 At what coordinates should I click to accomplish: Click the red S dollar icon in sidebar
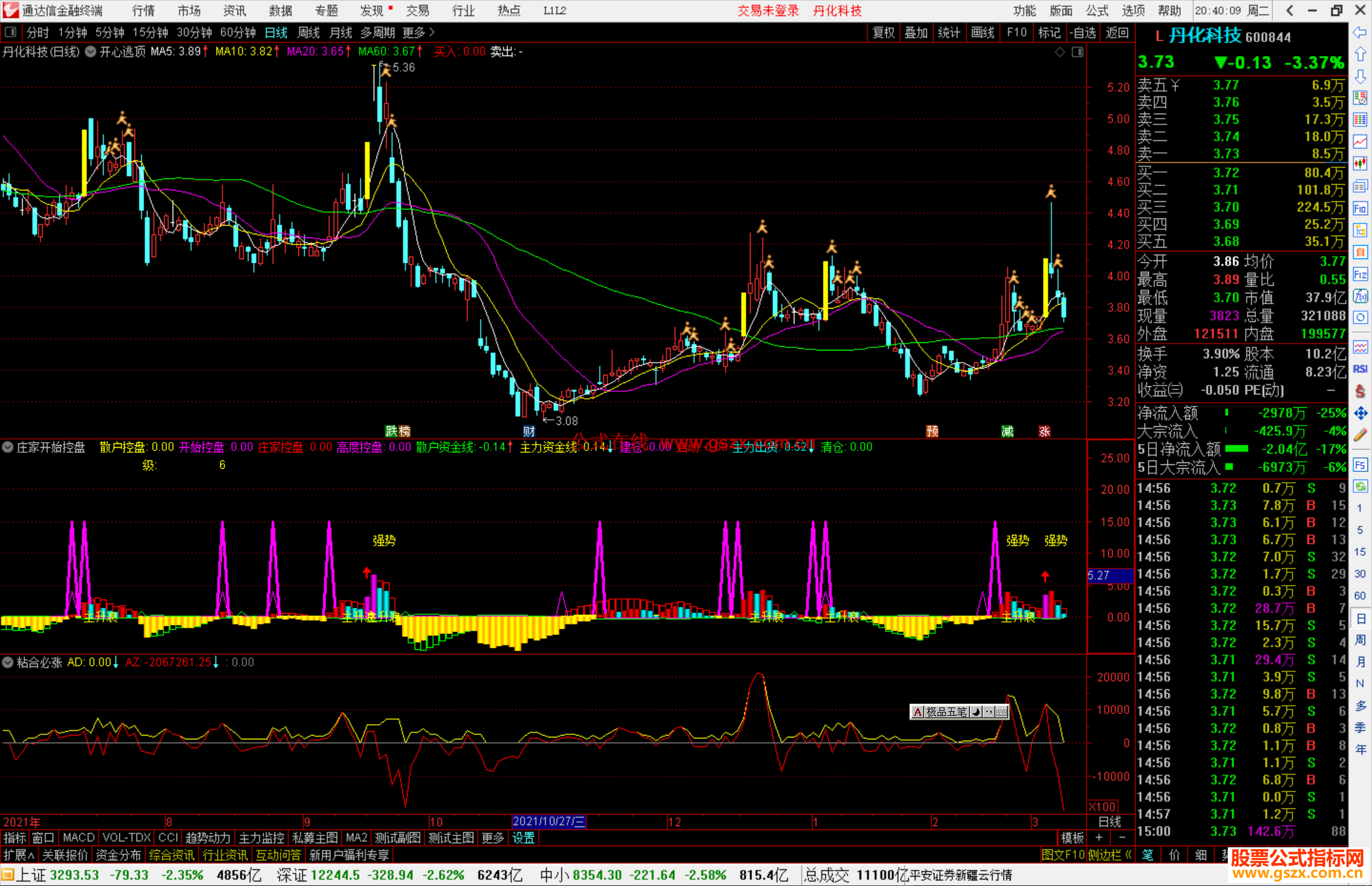coord(1360,391)
